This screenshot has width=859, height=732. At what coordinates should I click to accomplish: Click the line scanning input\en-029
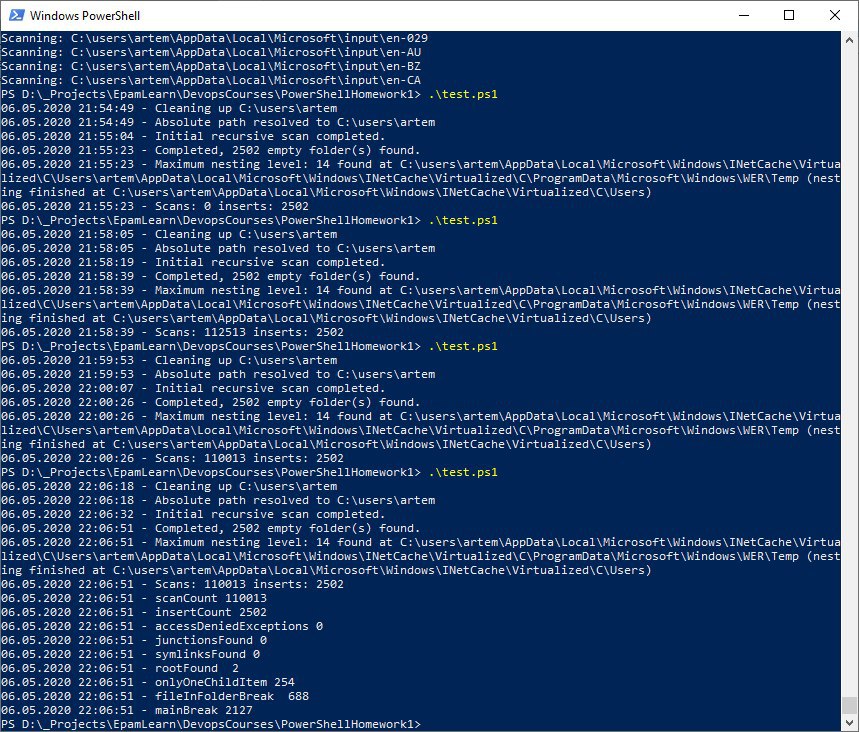coord(214,38)
